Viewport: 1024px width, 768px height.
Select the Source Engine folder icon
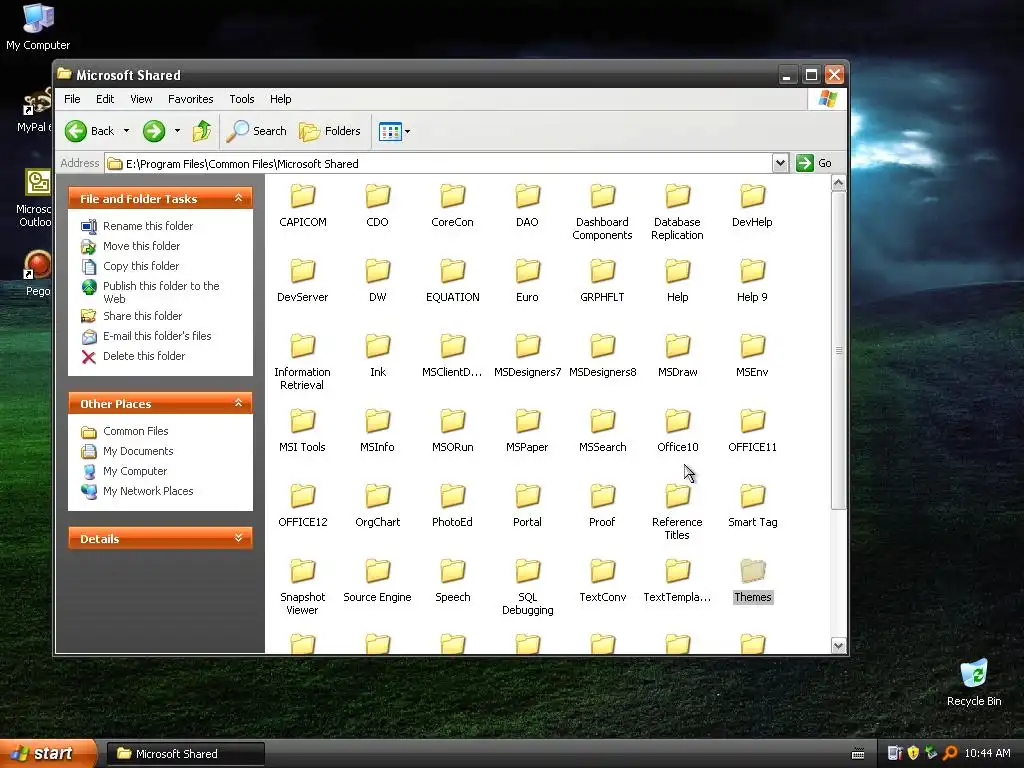pyautogui.click(x=377, y=571)
